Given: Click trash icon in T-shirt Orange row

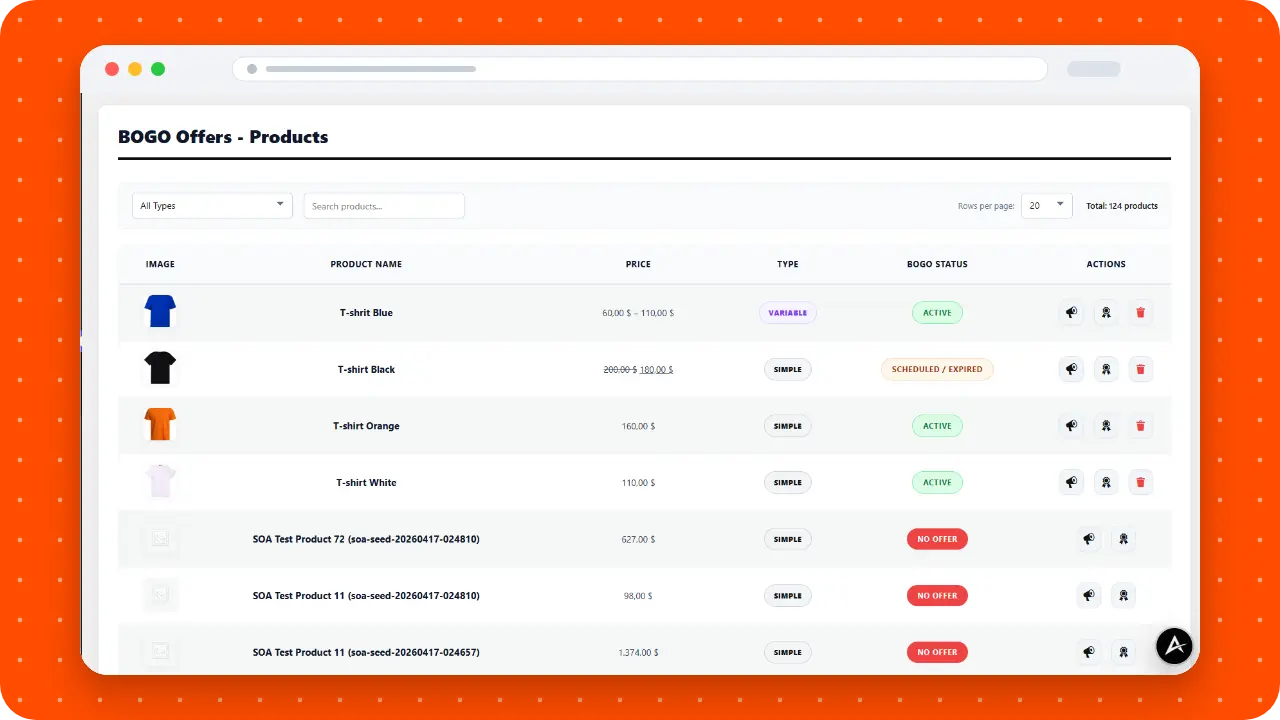Looking at the screenshot, I should click(1140, 426).
